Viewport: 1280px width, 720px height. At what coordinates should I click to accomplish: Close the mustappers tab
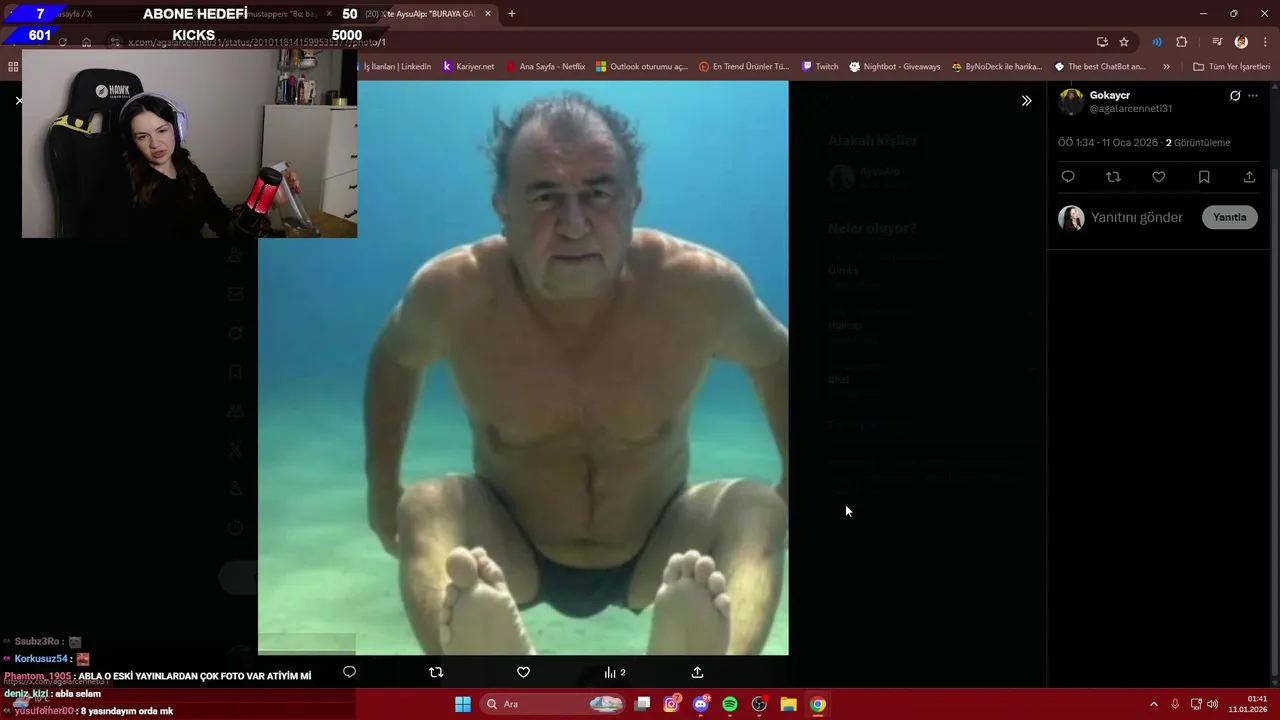(x=328, y=14)
